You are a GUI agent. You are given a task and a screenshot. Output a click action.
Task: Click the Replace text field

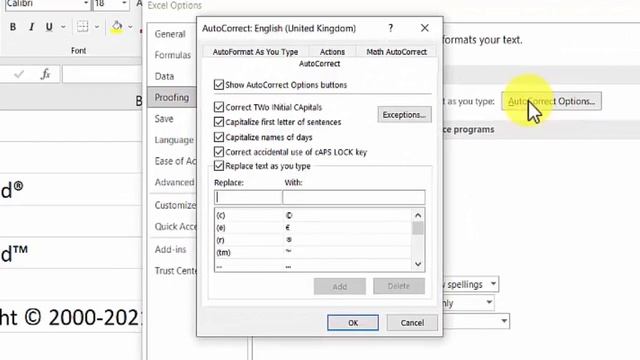coord(248,197)
